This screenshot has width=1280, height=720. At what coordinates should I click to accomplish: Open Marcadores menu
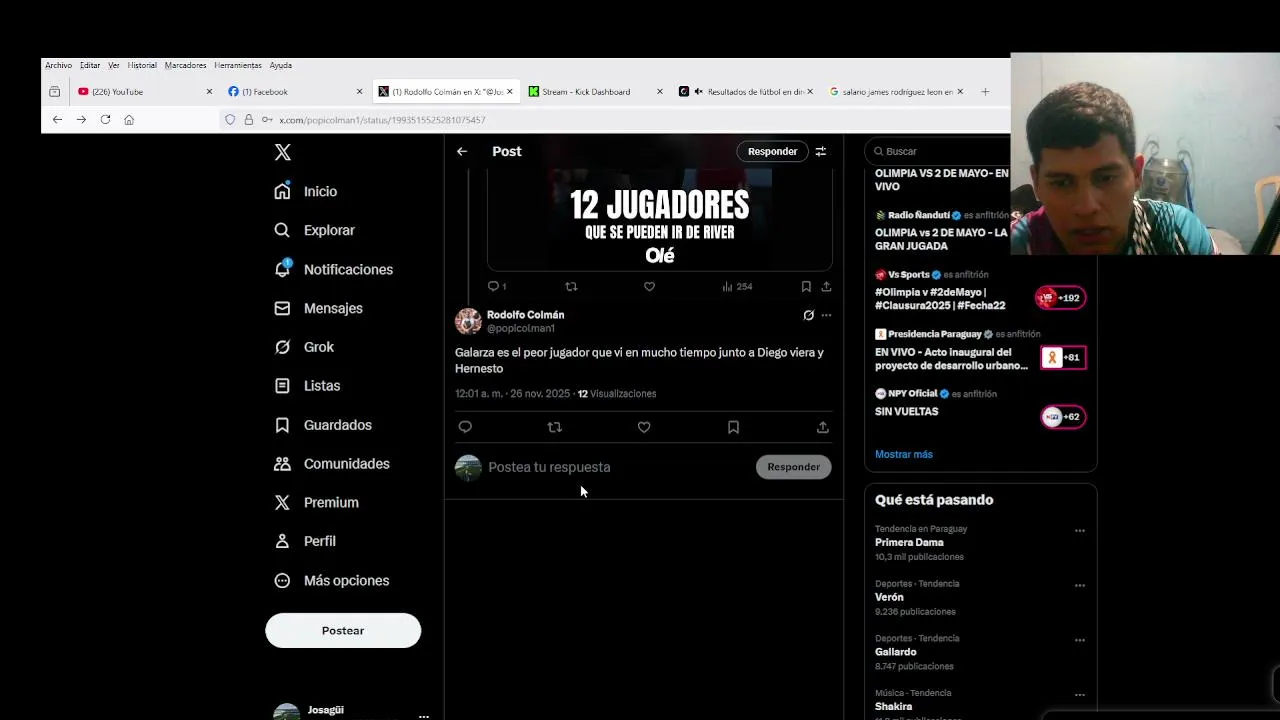185,65
